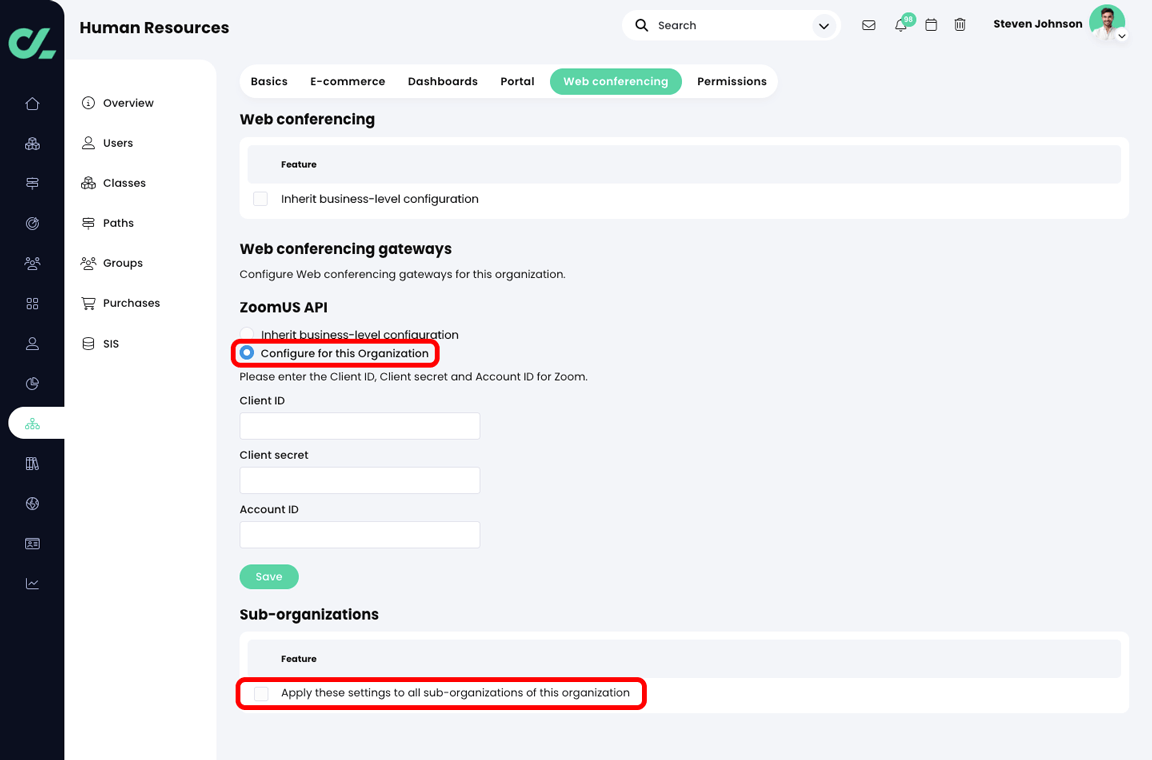The image size is (1152, 760).
Task: Open the trash icon in the top bar
Action: click(x=960, y=25)
